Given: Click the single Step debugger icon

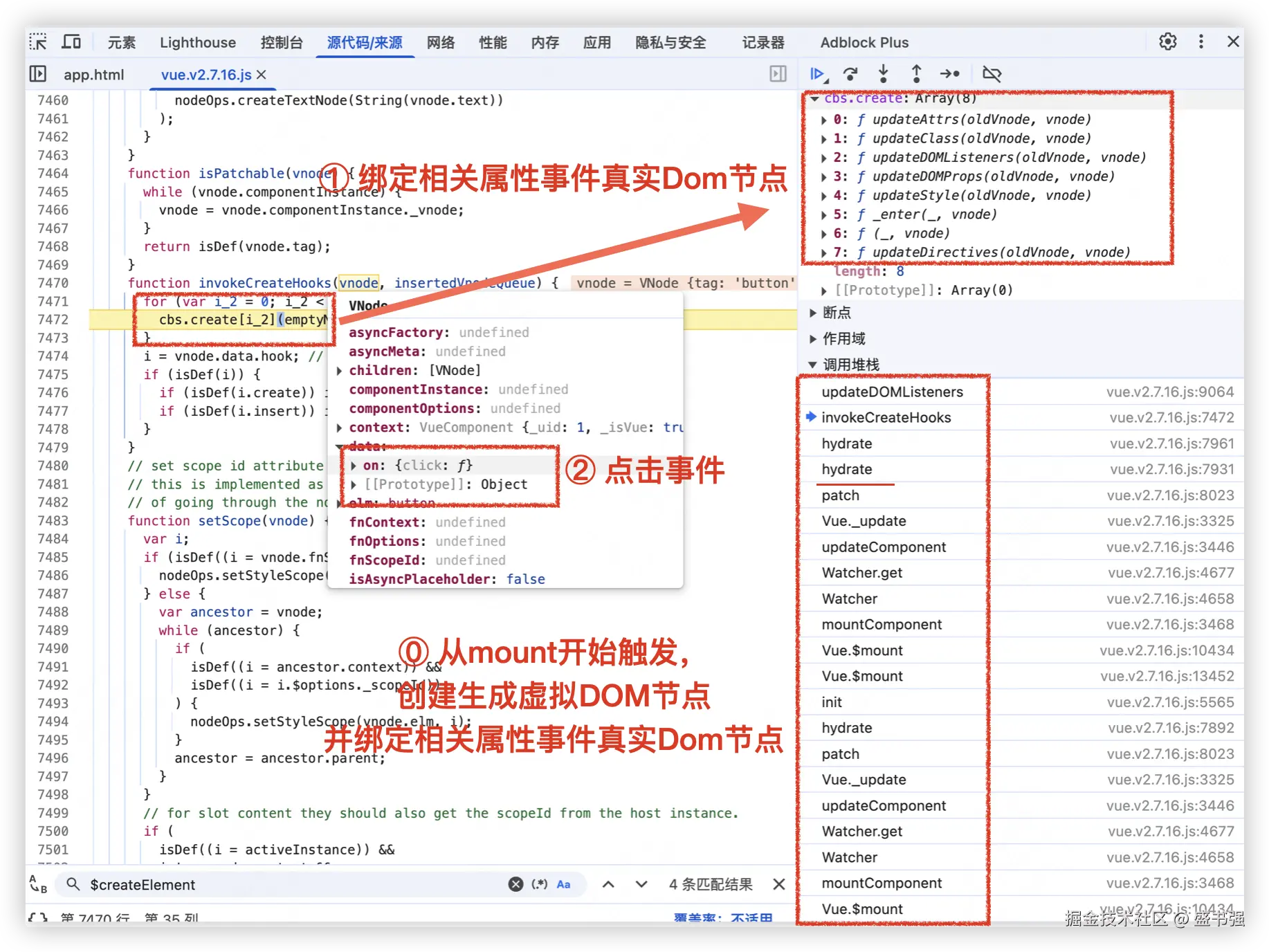Looking at the screenshot, I should [x=950, y=74].
